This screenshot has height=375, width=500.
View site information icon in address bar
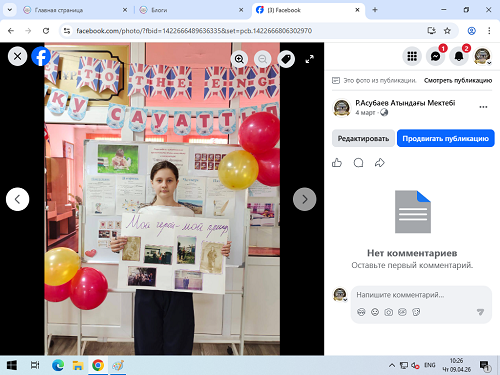(67, 31)
